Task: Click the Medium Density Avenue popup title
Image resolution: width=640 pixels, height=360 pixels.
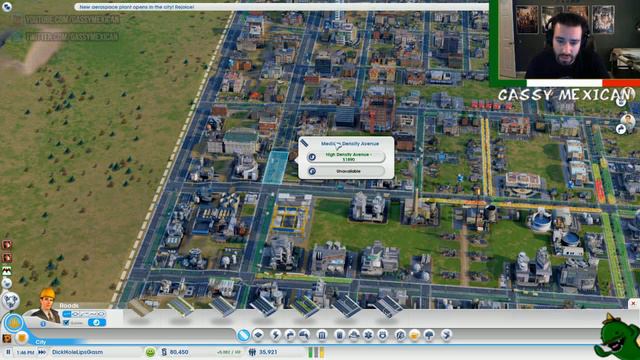Action: [x=350, y=144]
